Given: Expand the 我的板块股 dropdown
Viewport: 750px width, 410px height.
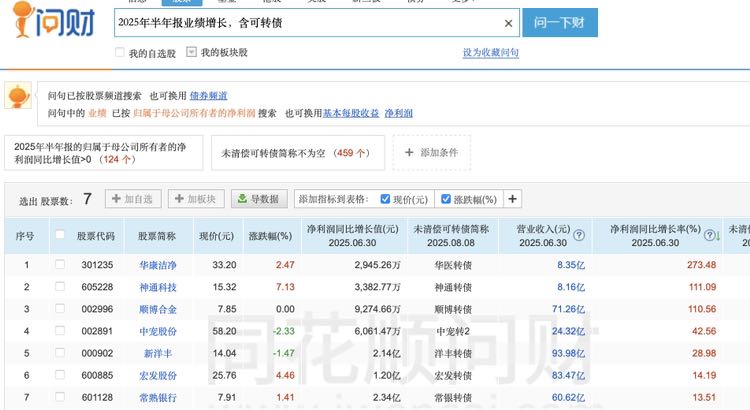Looking at the screenshot, I should tap(191, 52).
